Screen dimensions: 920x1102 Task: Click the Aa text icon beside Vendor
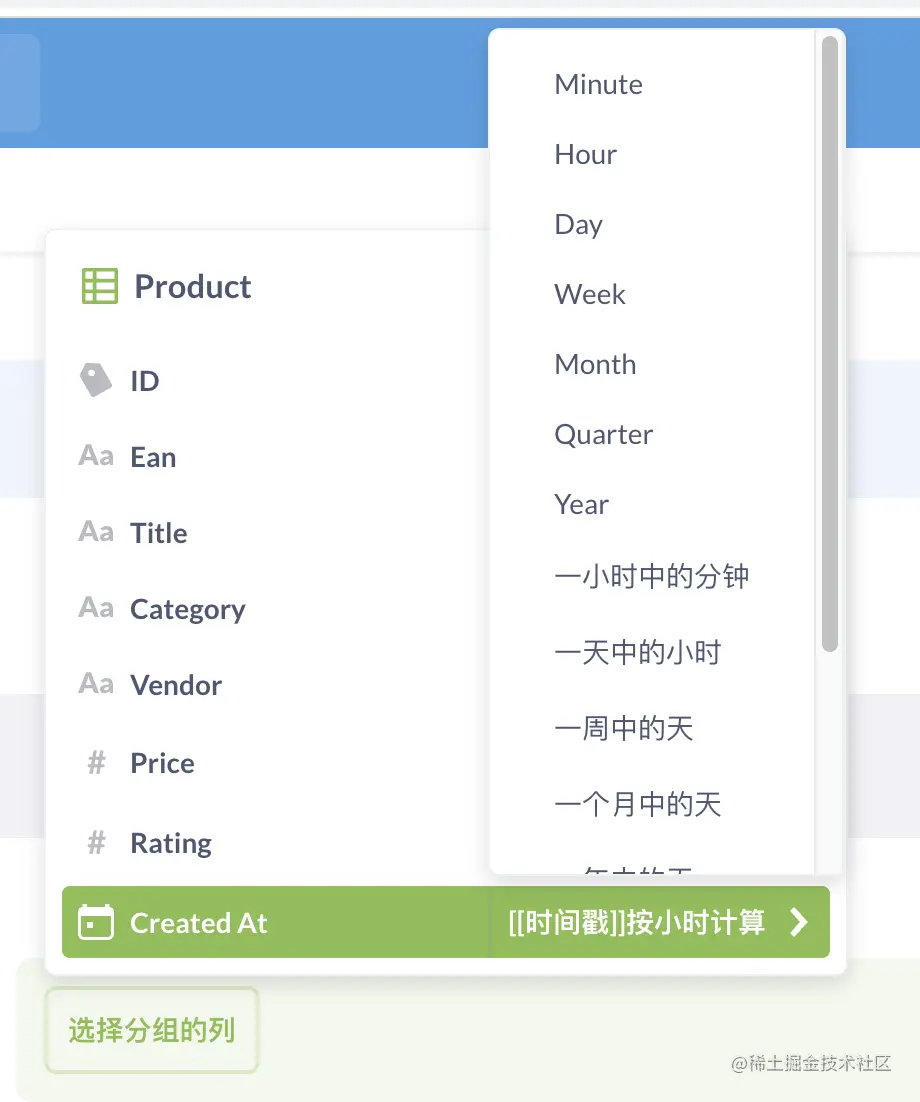click(x=96, y=684)
